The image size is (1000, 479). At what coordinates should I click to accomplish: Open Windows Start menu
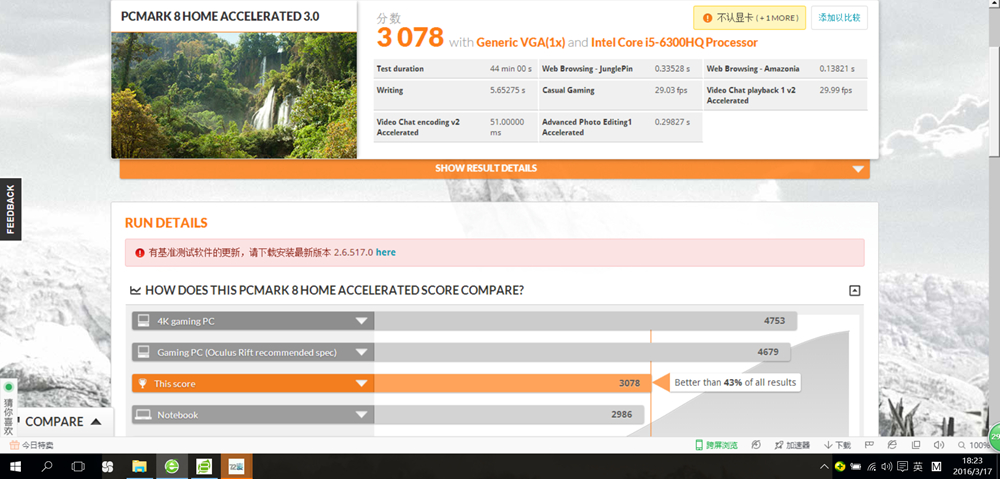15,467
